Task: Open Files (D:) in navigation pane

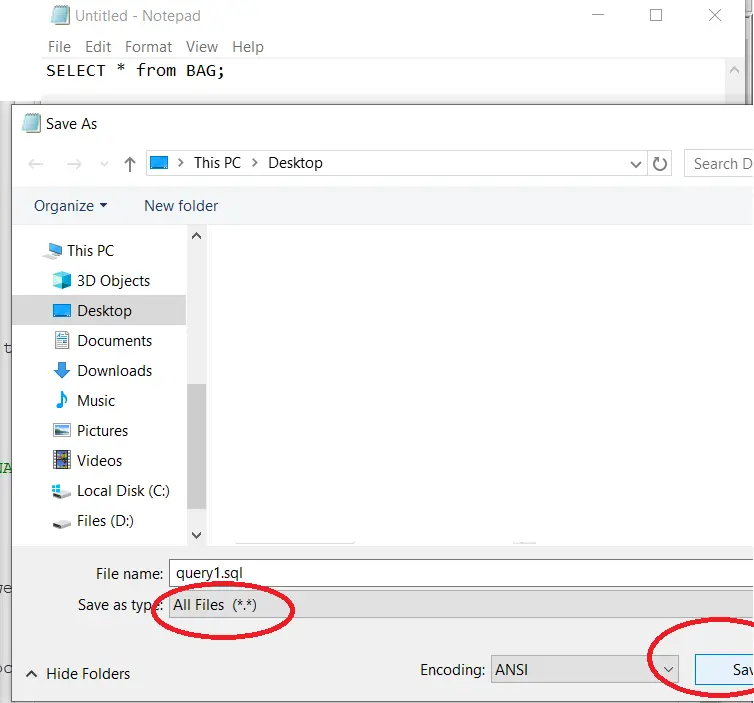Action: point(105,521)
